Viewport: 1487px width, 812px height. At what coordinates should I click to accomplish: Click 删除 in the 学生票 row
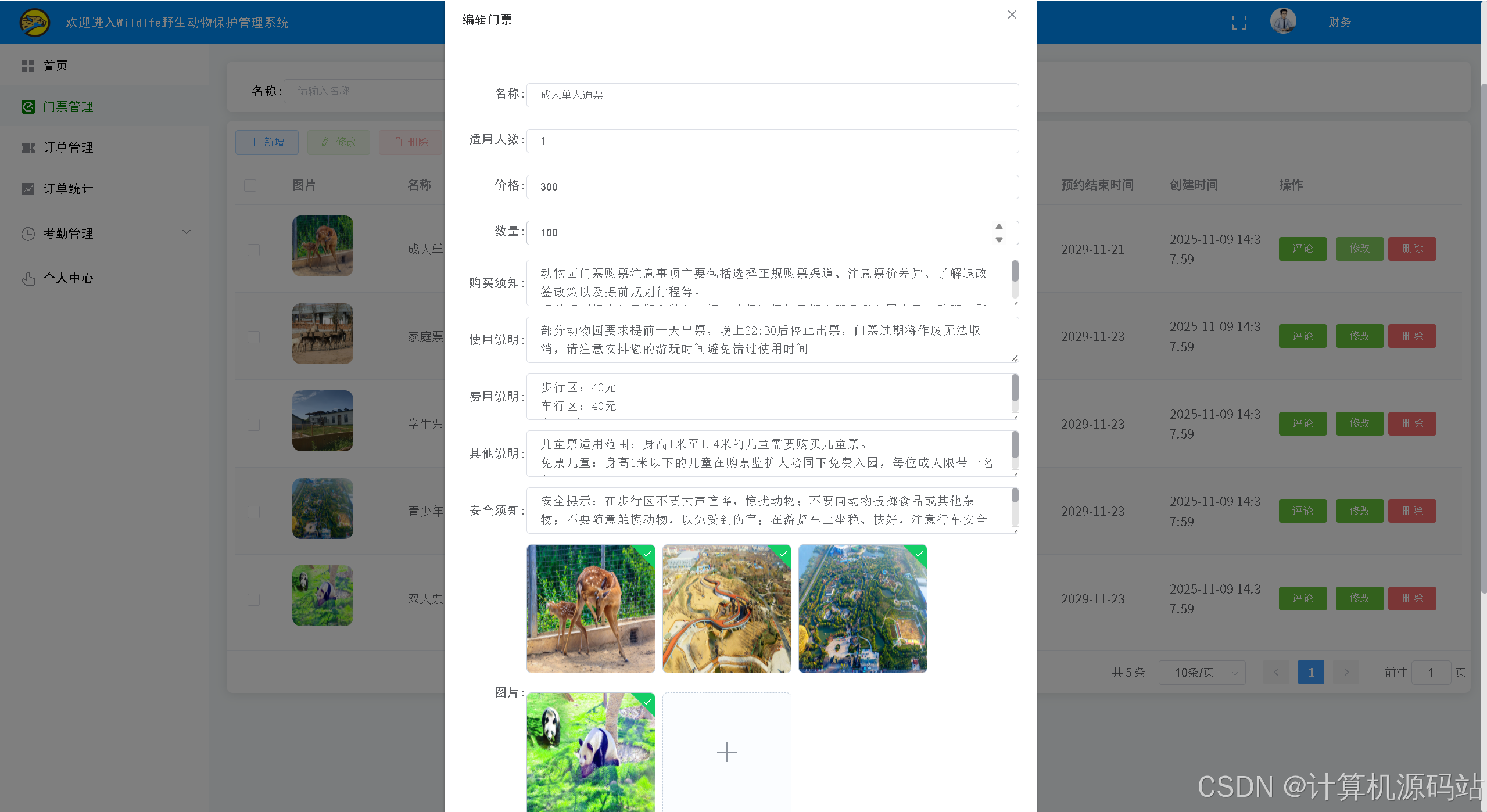coord(1412,423)
